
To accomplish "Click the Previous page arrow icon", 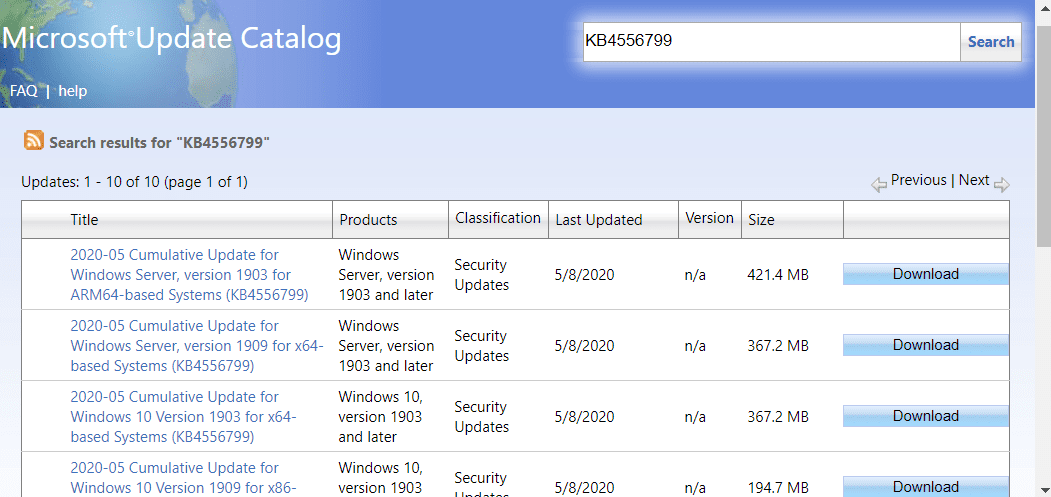I will (x=879, y=184).
